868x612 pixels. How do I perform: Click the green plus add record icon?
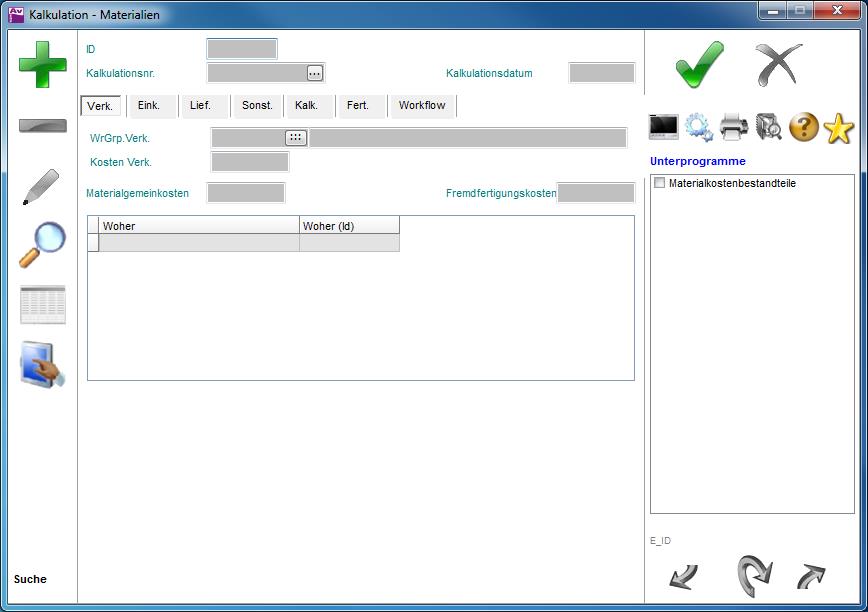[x=43, y=65]
